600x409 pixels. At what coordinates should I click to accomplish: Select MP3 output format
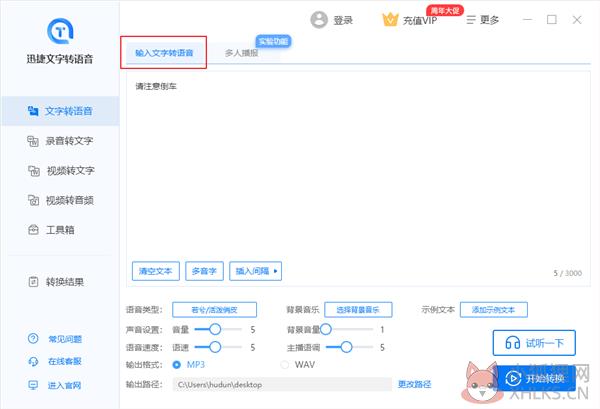coord(176,365)
